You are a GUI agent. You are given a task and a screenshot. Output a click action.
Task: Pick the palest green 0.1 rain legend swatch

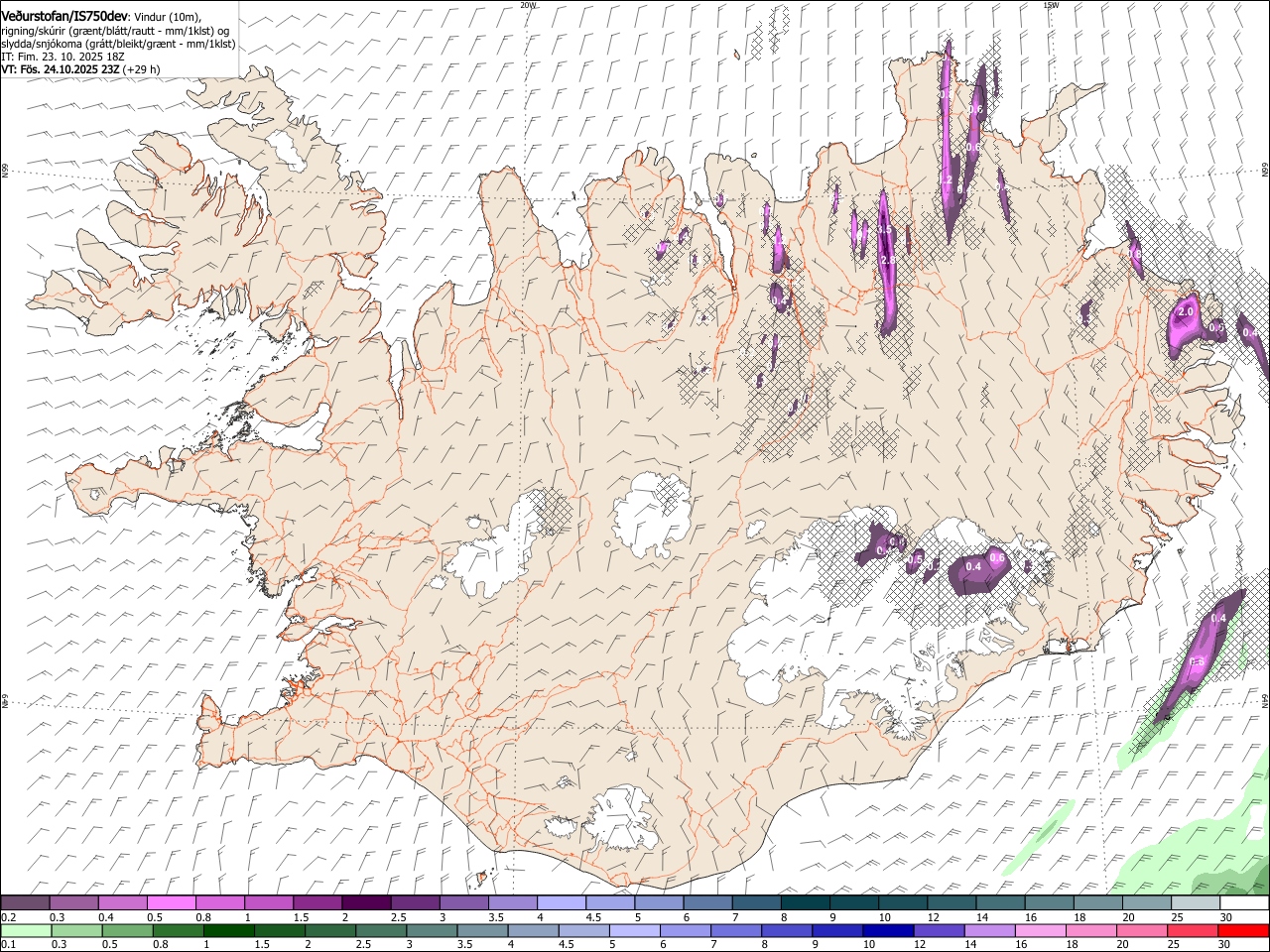(25, 930)
